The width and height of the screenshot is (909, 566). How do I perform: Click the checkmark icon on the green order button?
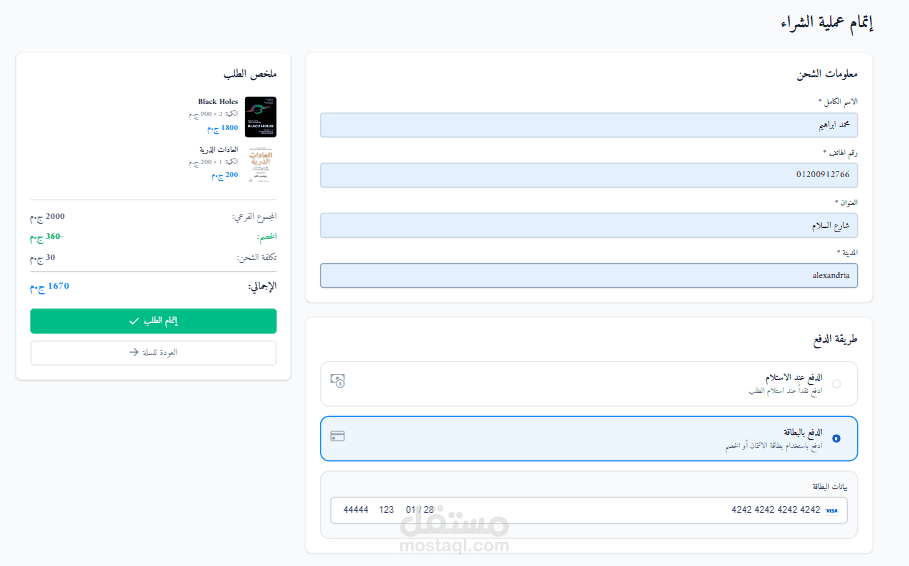pos(134,321)
